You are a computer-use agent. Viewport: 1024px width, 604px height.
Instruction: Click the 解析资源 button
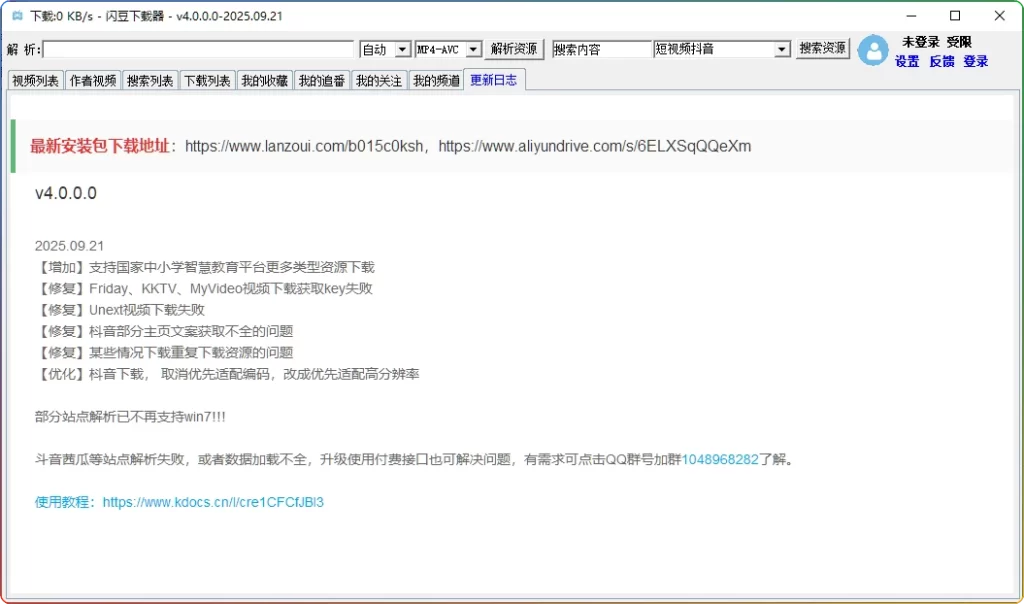click(x=515, y=49)
